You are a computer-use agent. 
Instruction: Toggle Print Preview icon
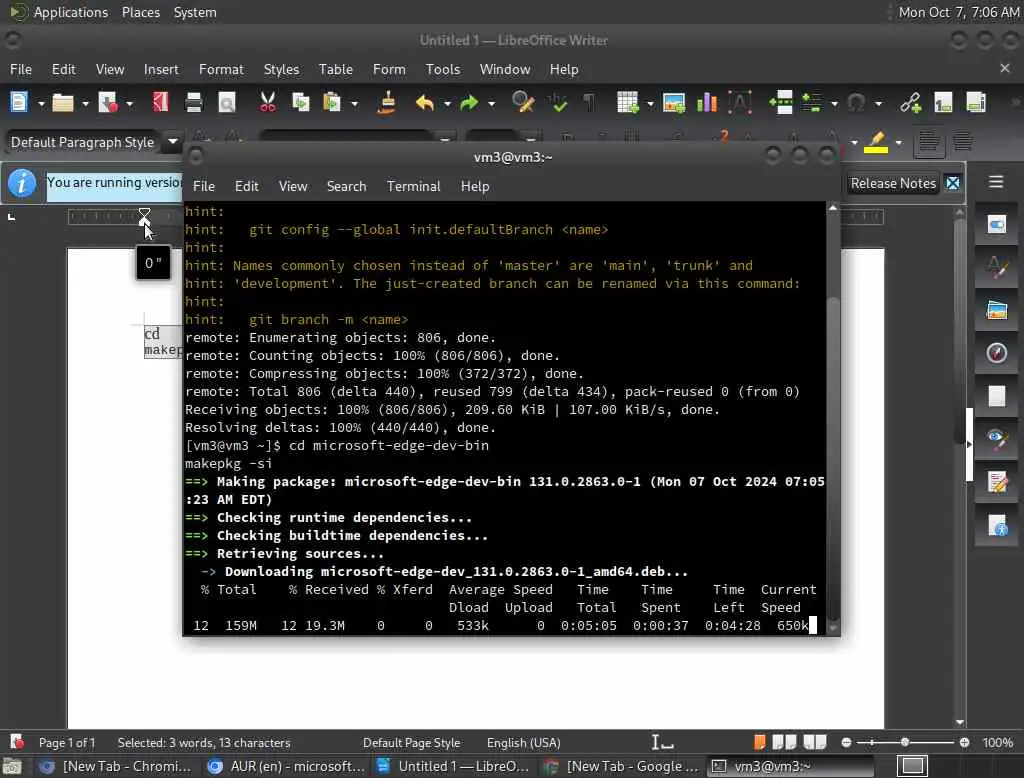[x=227, y=103]
